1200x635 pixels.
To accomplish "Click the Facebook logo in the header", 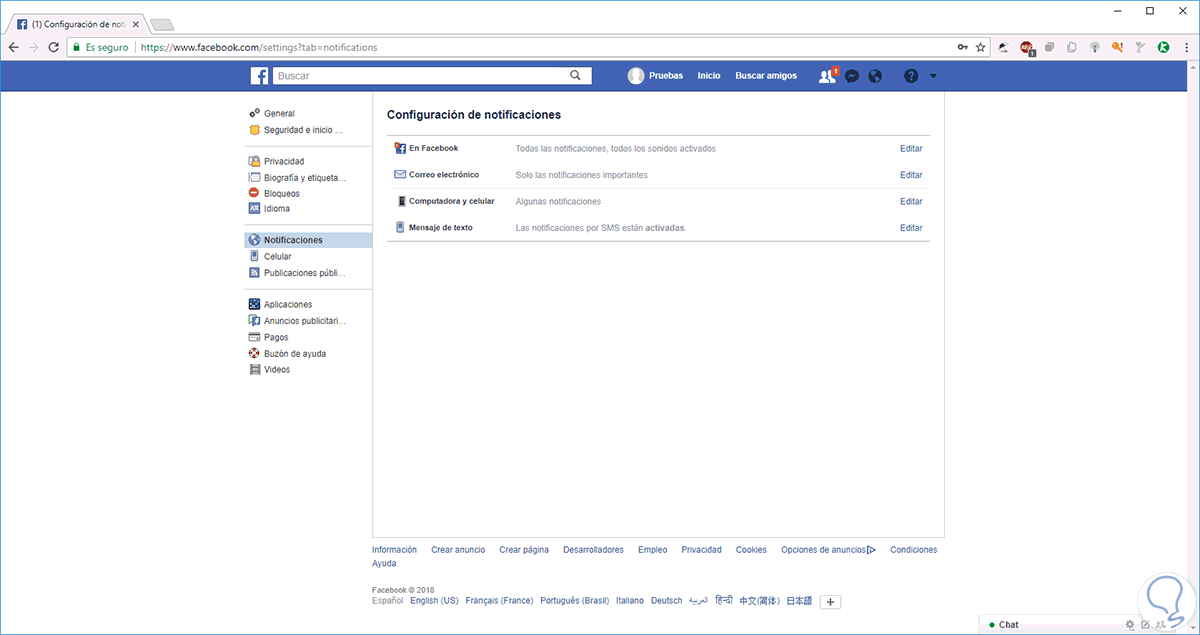I will coord(259,76).
